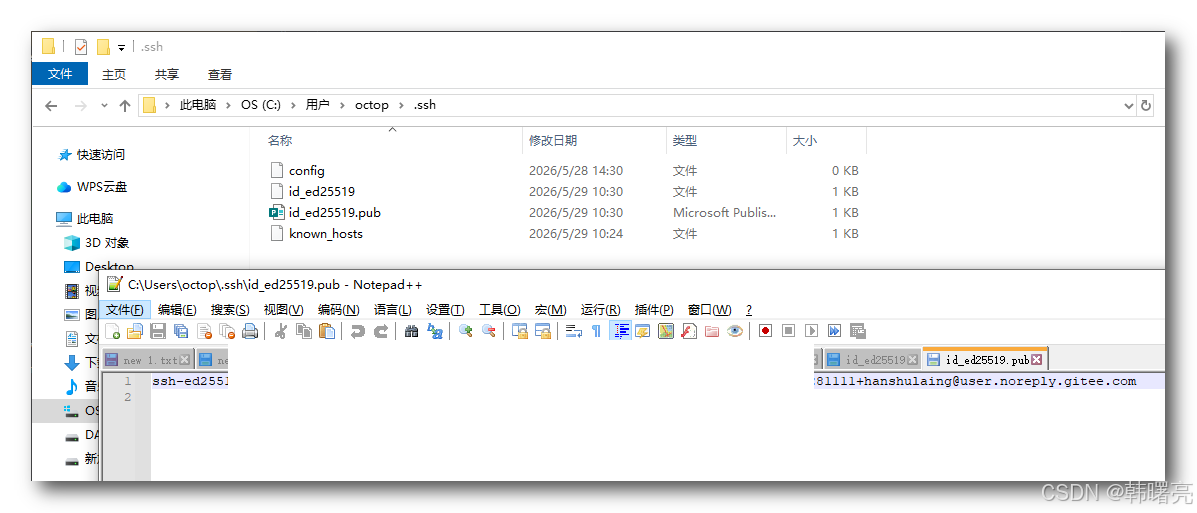
Task: Click the Save recorded macro icon
Action: point(858,331)
